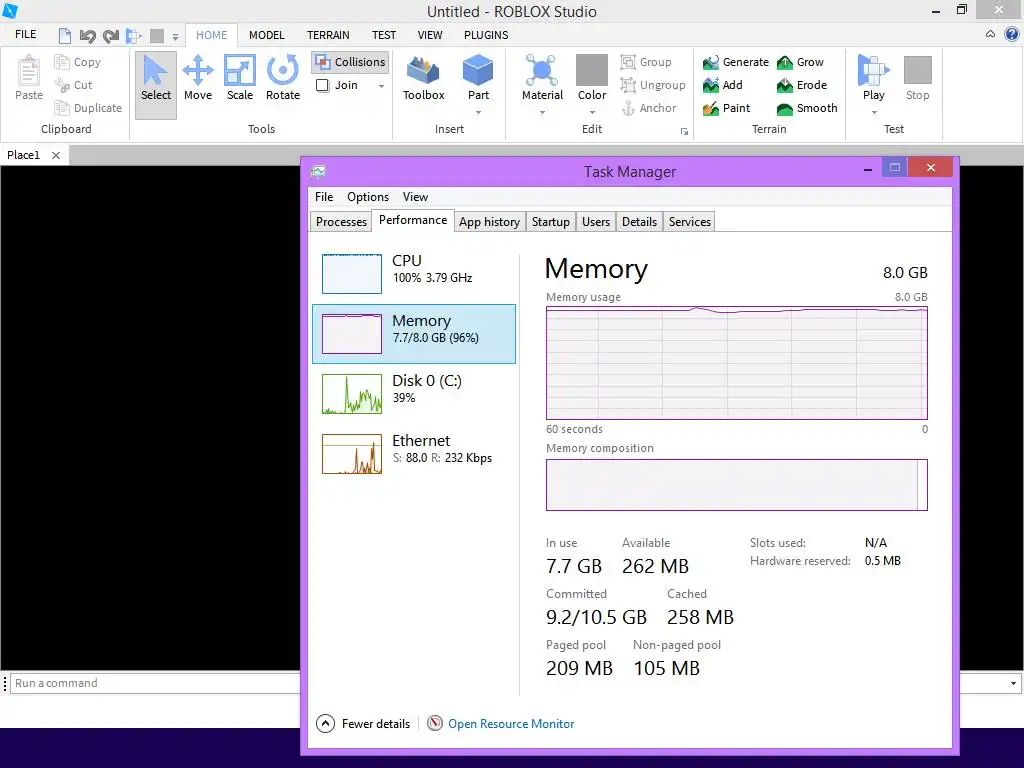
Task: Select the terrain Grow tool
Action: tap(801, 62)
